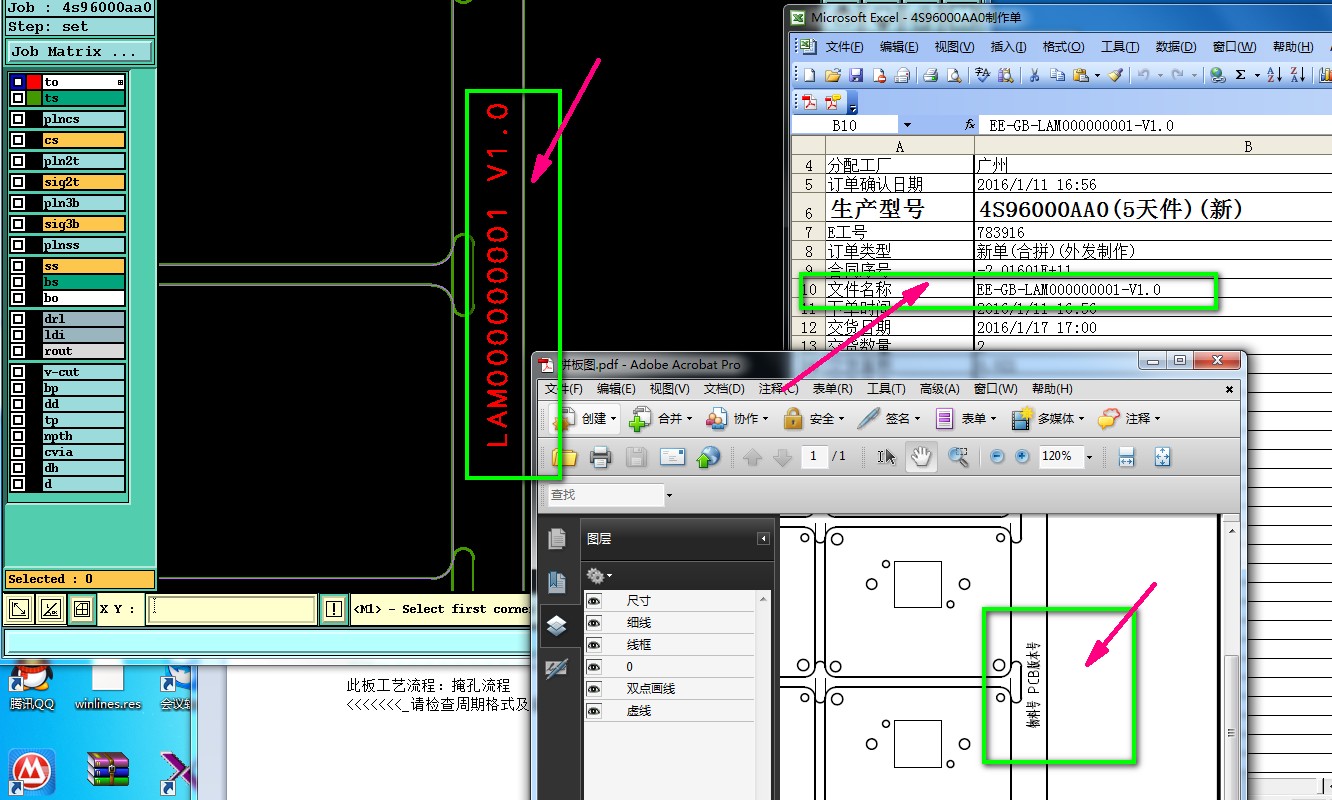Open layers panel gear options dropdown

tap(599, 576)
